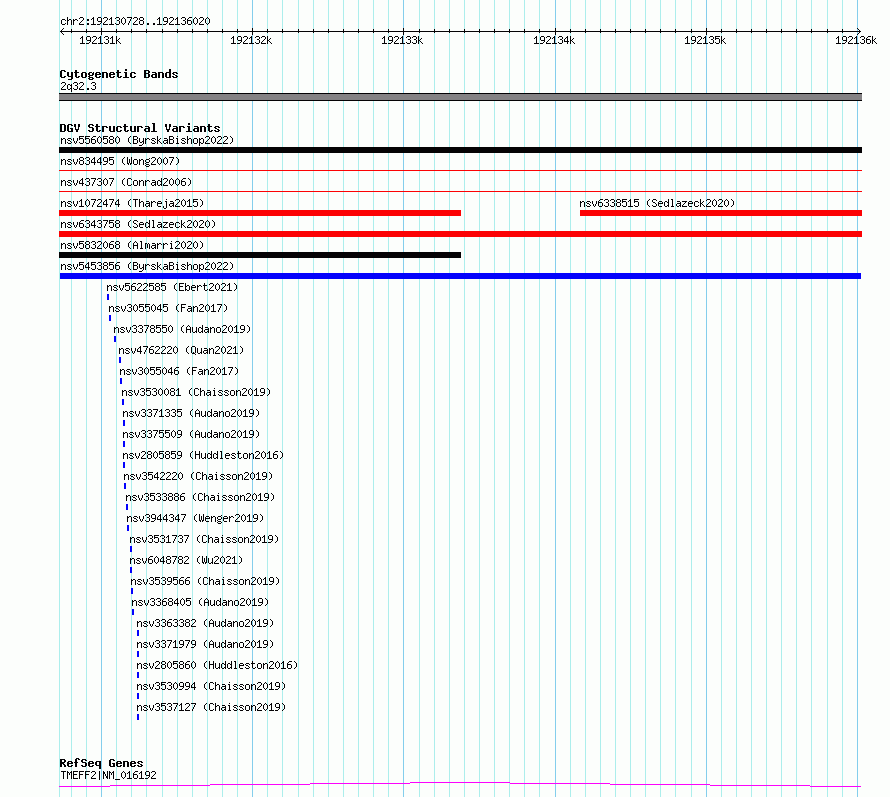Open variant nsv5622585 (Ebert2021)
This screenshot has width=890, height=797.
[172, 287]
